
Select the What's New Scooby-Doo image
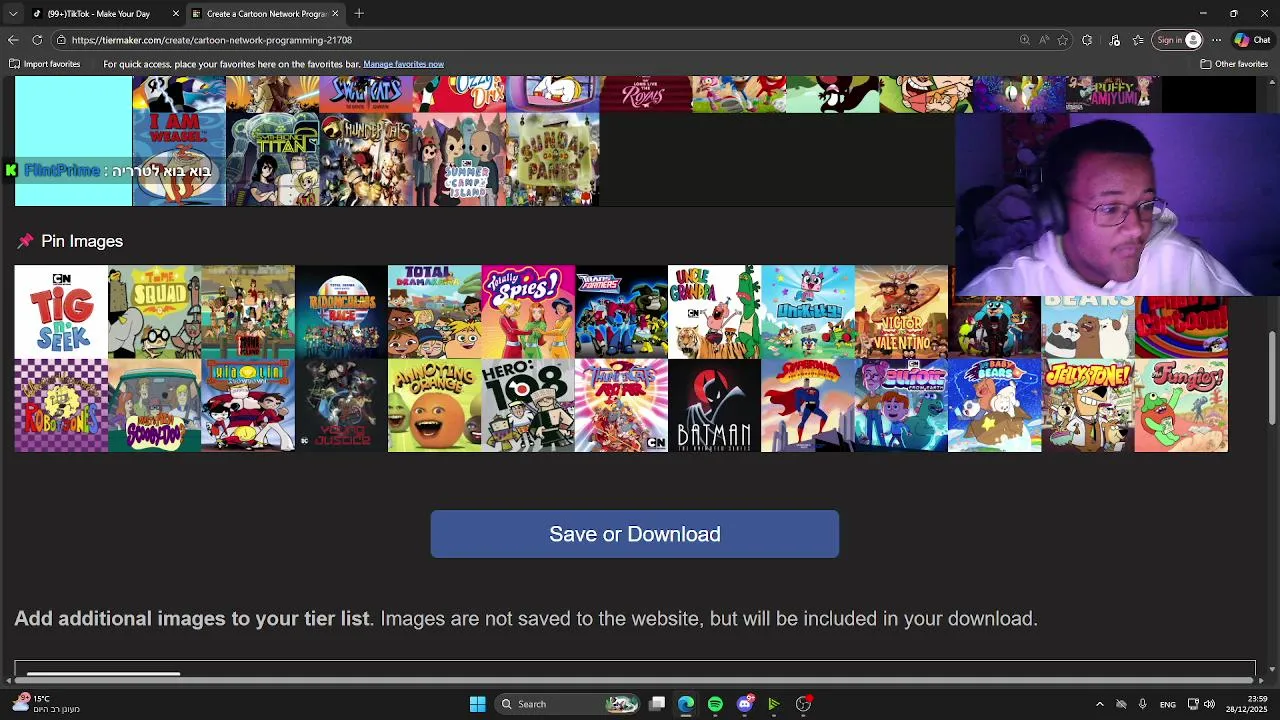(x=154, y=405)
